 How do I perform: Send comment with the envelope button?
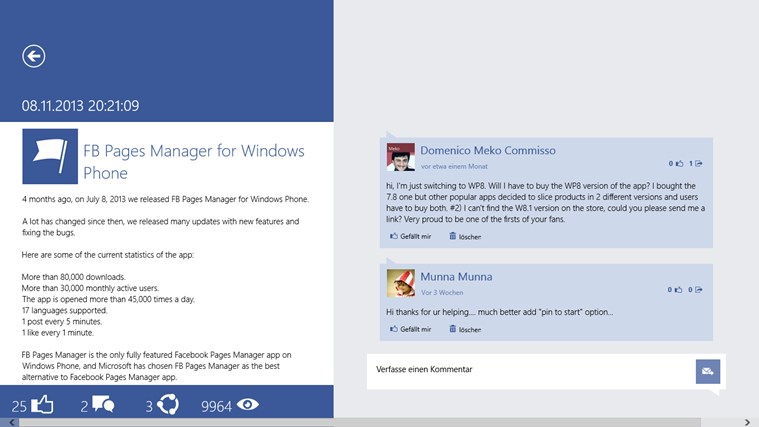tap(708, 371)
